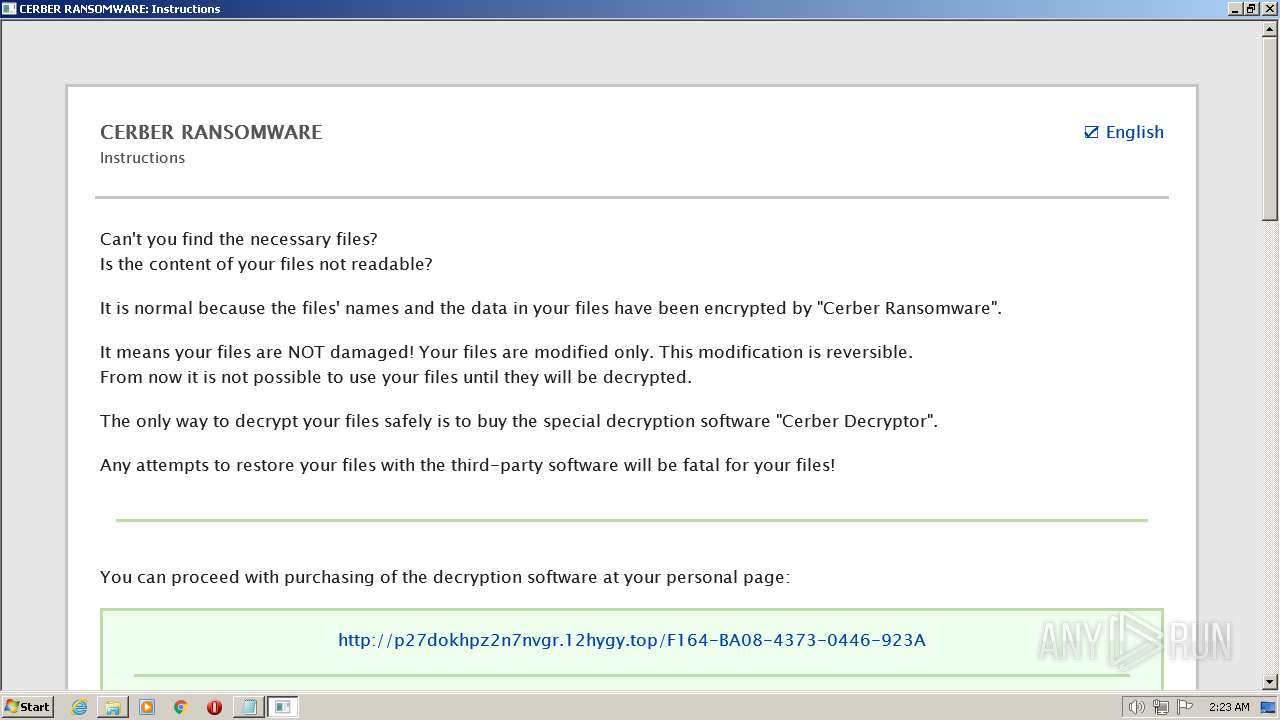Click the "You can proceed with purchasing" line
This screenshot has width=1280, height=720.
(x=445, y=577)
